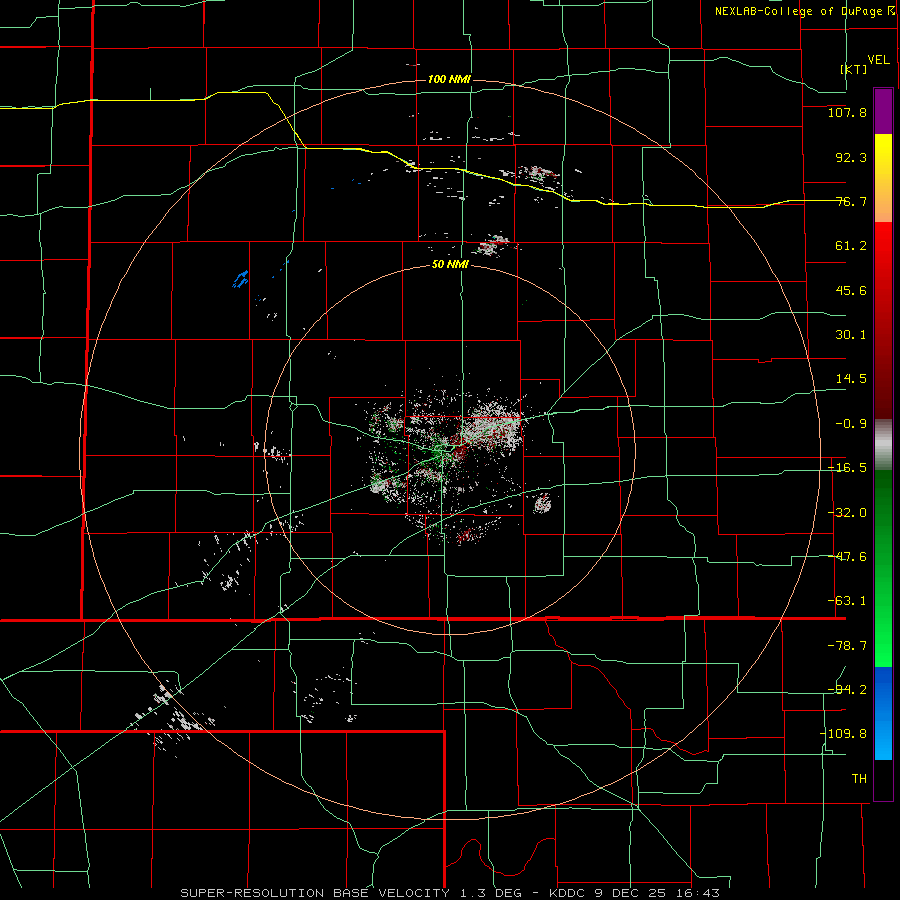
Task: Click the TH legend label
Action: point(859,778)
